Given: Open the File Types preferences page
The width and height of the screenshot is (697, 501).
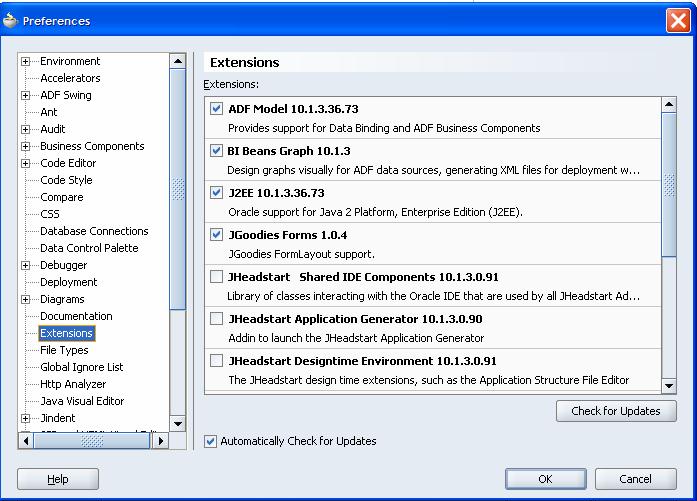Looking at the screenshot, I should pos(64,350).
